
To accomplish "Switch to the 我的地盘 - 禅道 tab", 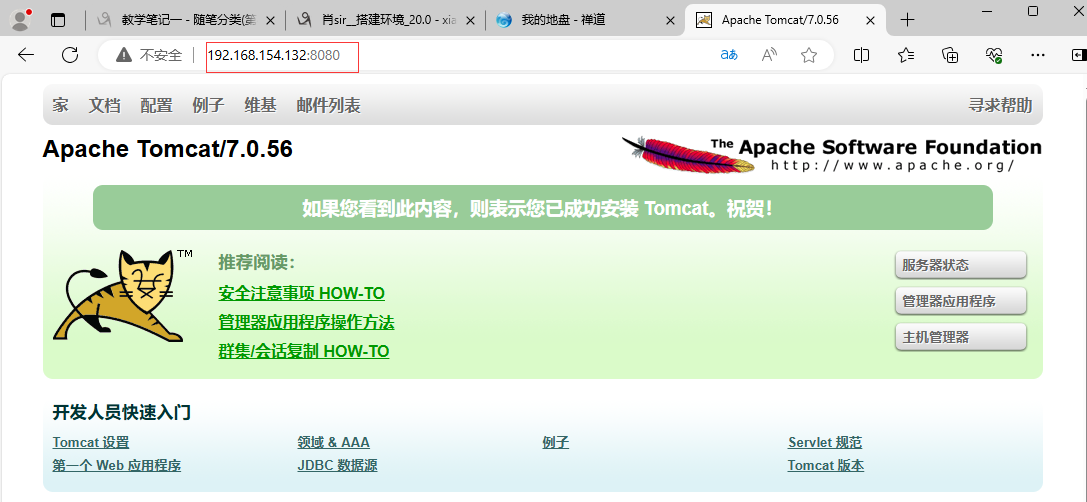I will tap(585, 20).
